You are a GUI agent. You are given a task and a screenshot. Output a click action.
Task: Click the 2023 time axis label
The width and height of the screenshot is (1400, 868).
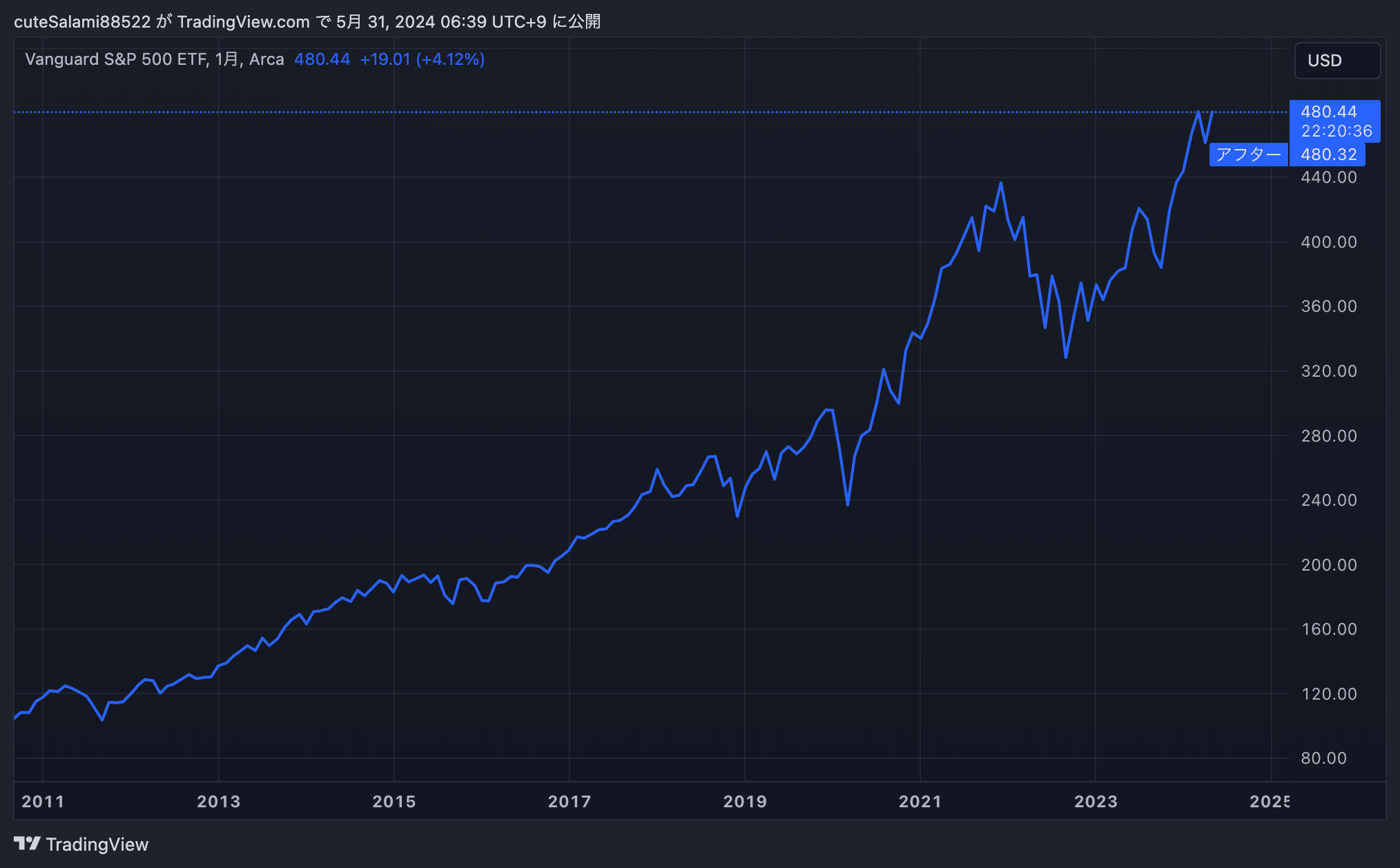pos(1096,802)
